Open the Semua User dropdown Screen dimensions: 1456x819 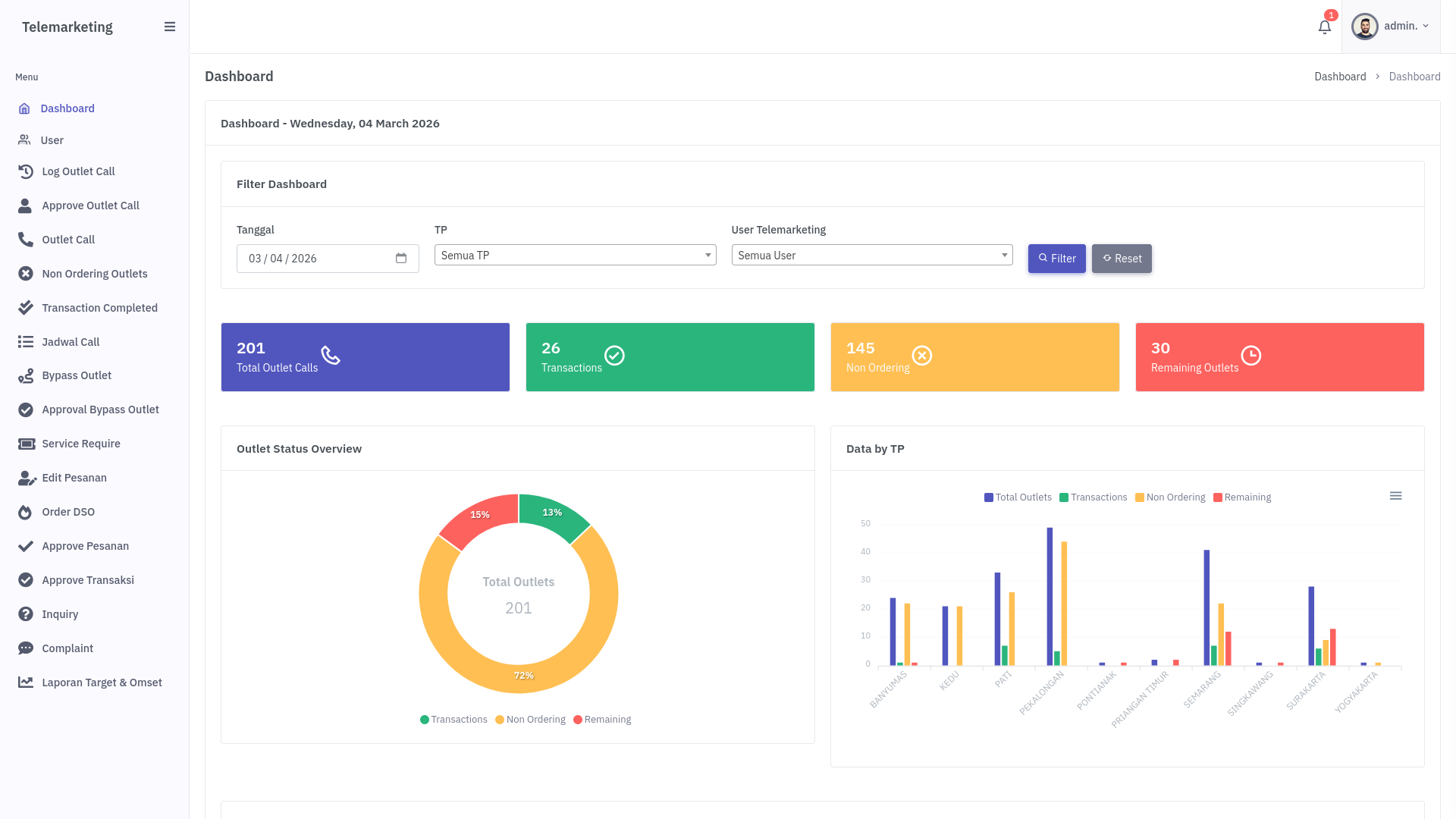[871, 256]
